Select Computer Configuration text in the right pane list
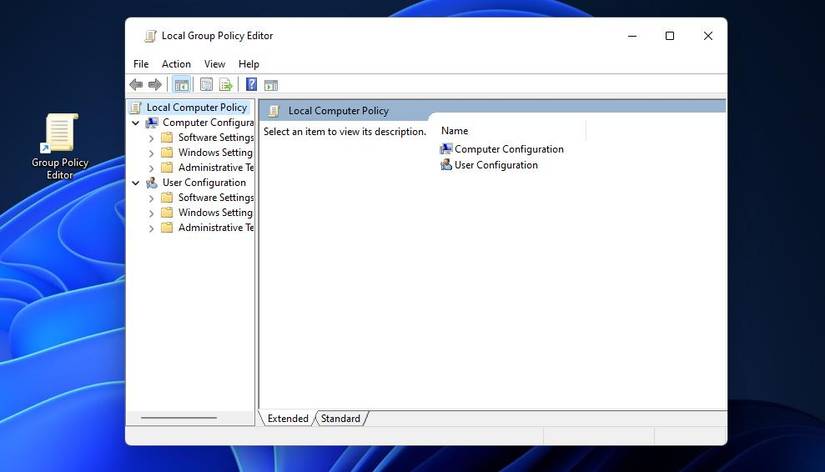 (509, 149)
